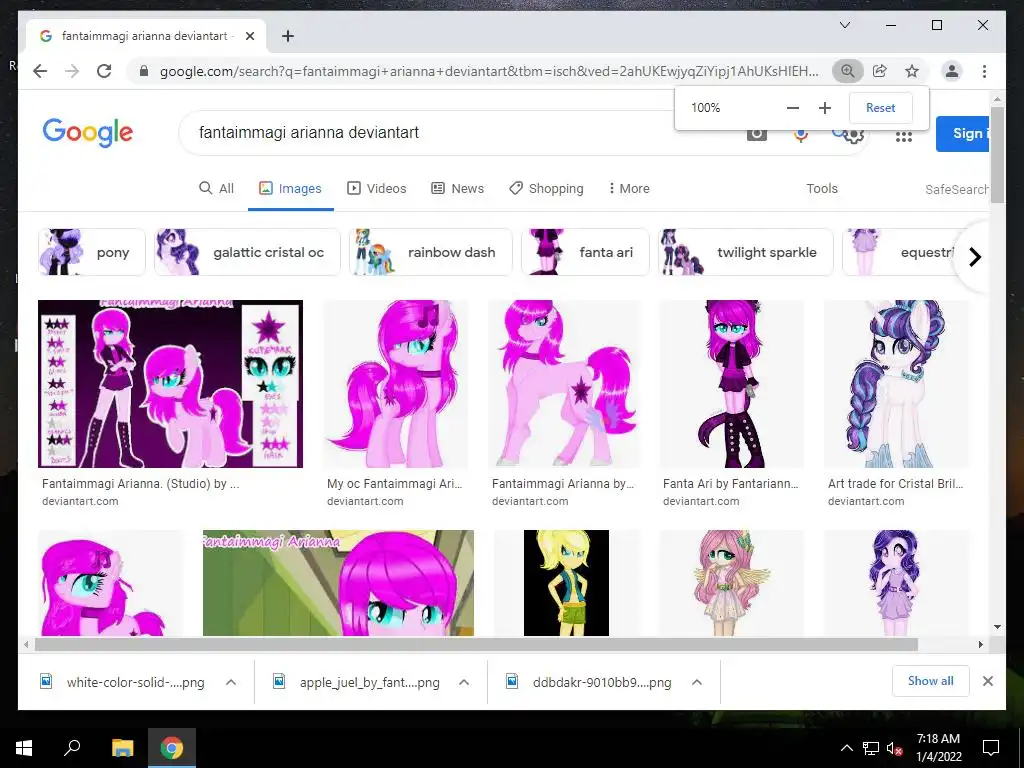Switch to the News tab

[458, 188]
